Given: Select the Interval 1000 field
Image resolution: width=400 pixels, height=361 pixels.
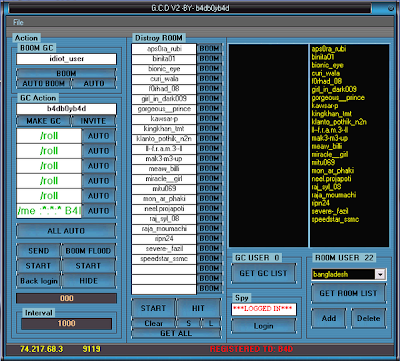Looking at the screenshot, I should click(66, 323).
